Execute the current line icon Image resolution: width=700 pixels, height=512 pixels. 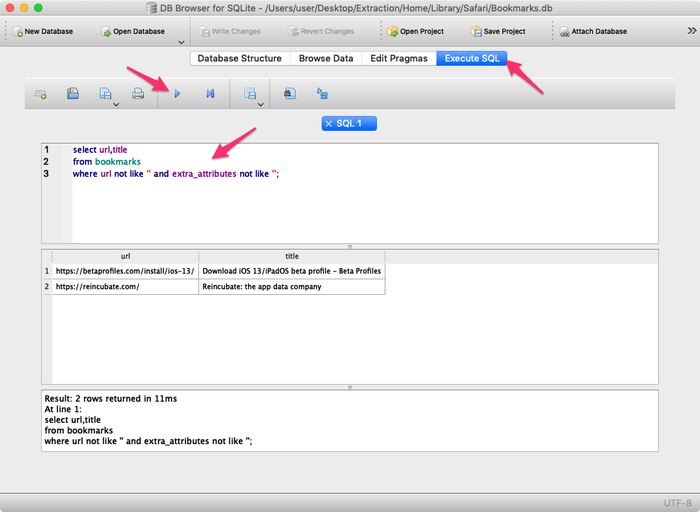click(210, 94)
